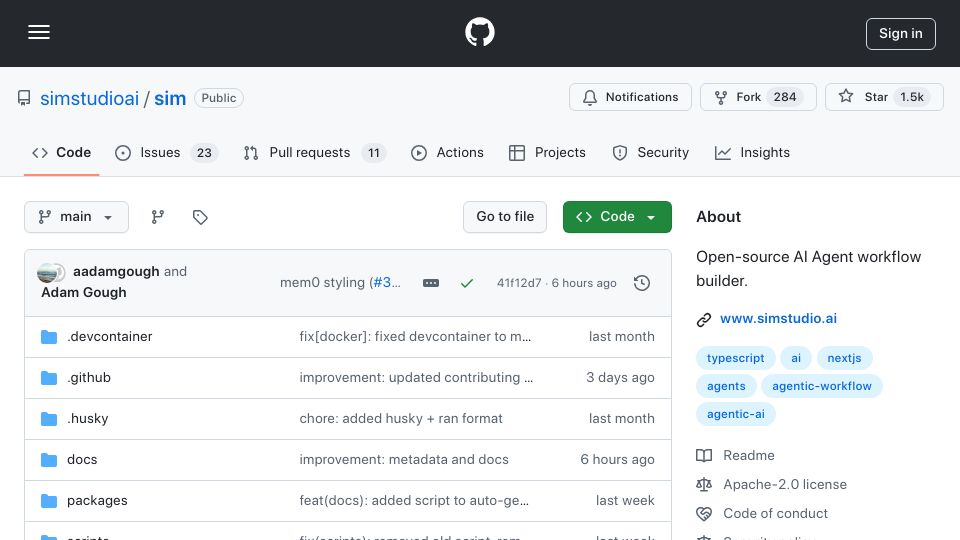View commit history clock icon

[642, 283]
